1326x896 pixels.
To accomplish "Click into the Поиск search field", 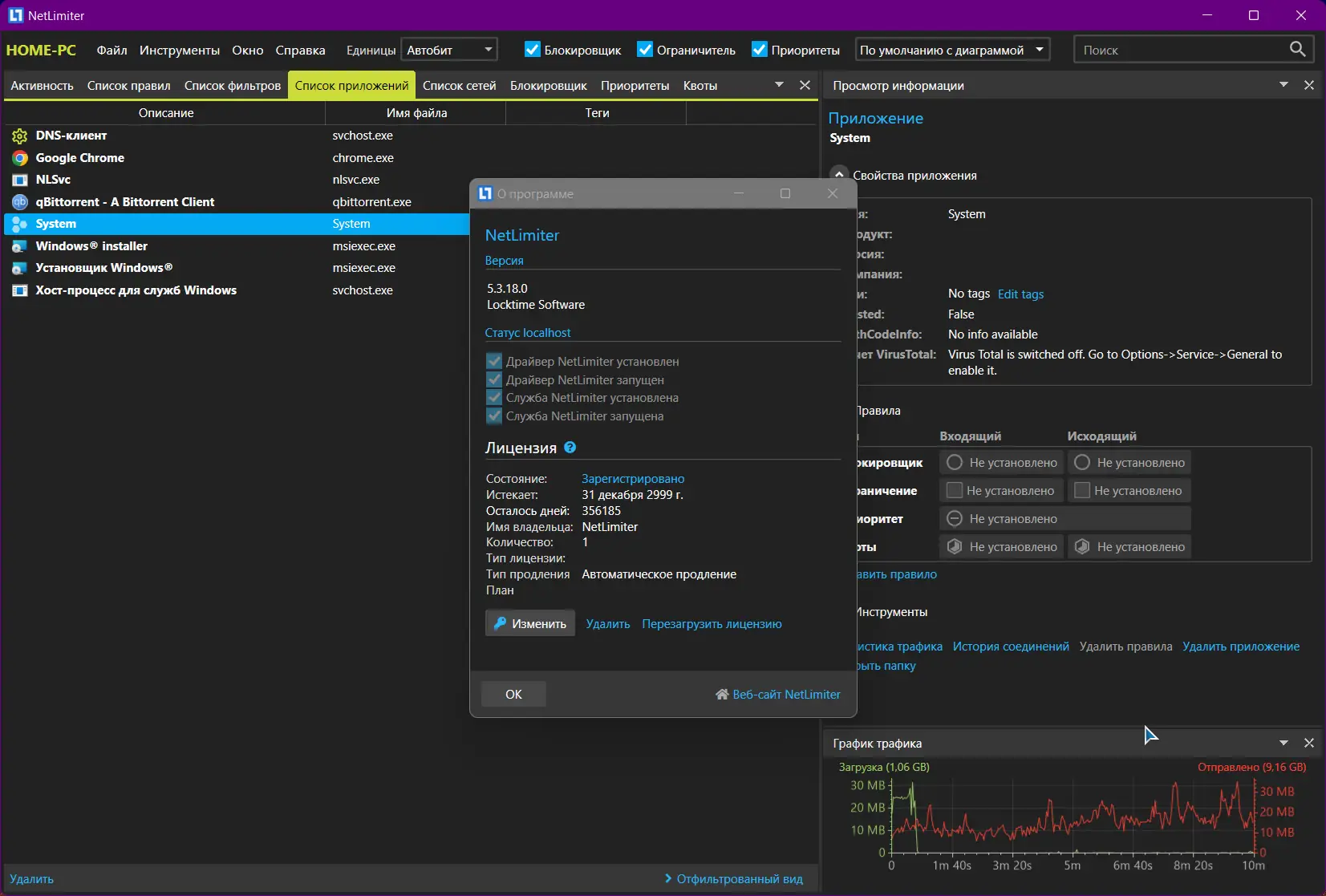I will point(1182,50).
